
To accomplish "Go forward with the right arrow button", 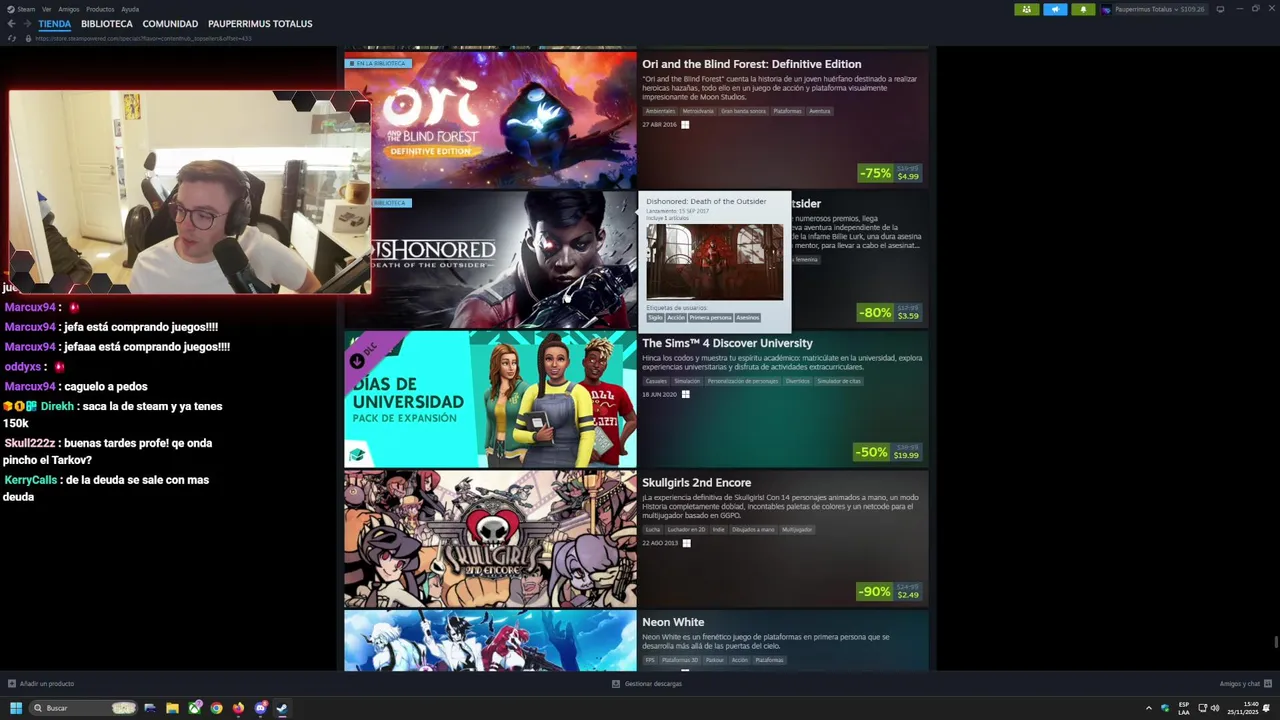I will (x=26, y=24).
